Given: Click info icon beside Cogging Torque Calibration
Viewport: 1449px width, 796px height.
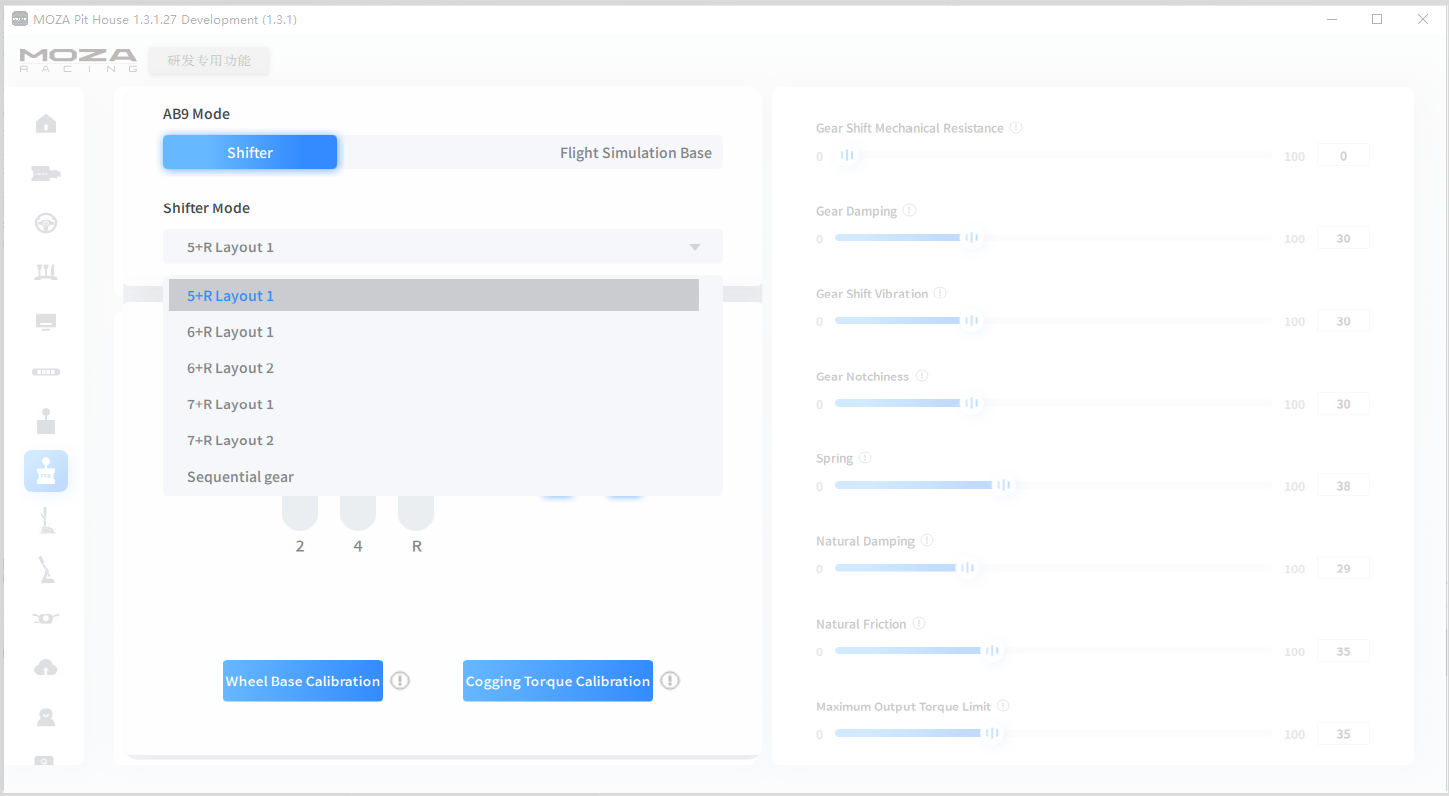Looking at the screenshot, I should (670, 681).
